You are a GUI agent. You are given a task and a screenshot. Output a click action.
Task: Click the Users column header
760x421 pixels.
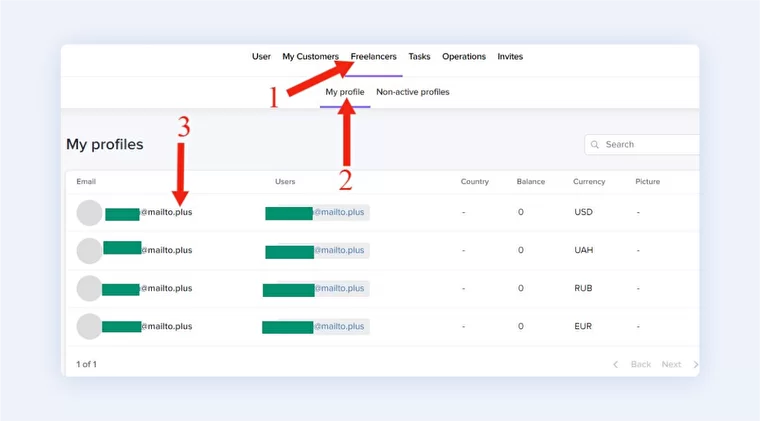[285, 182]
